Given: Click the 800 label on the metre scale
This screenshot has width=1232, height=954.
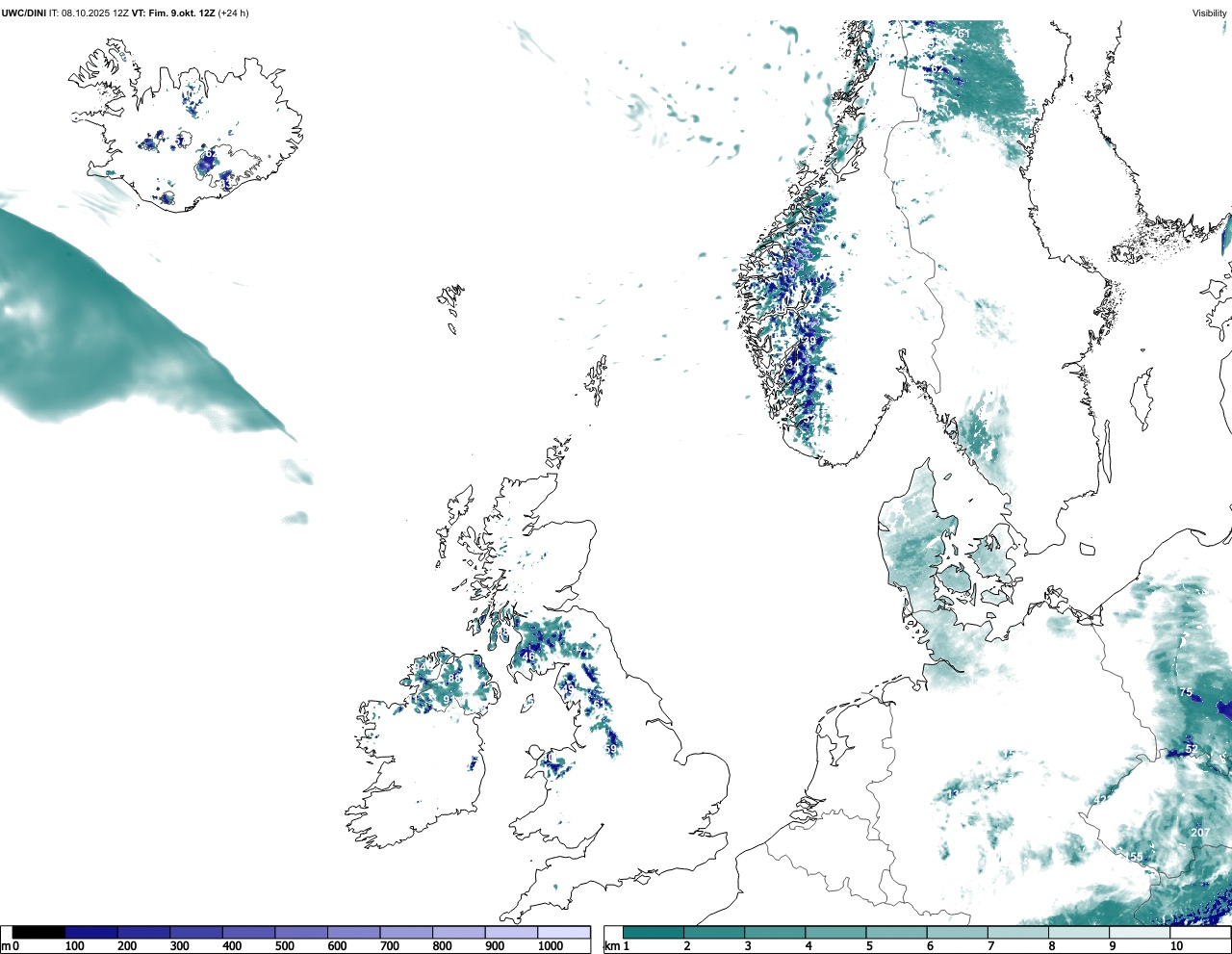Looking at the screenshot, I should [x=442, y=946].
